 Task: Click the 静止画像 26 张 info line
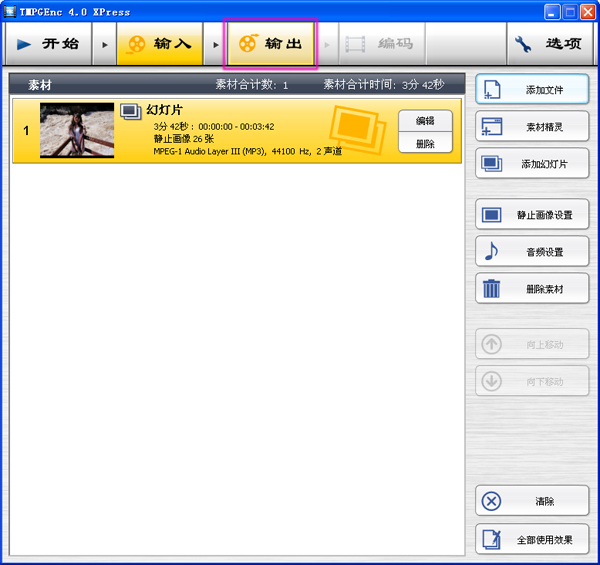click(184, 139)
